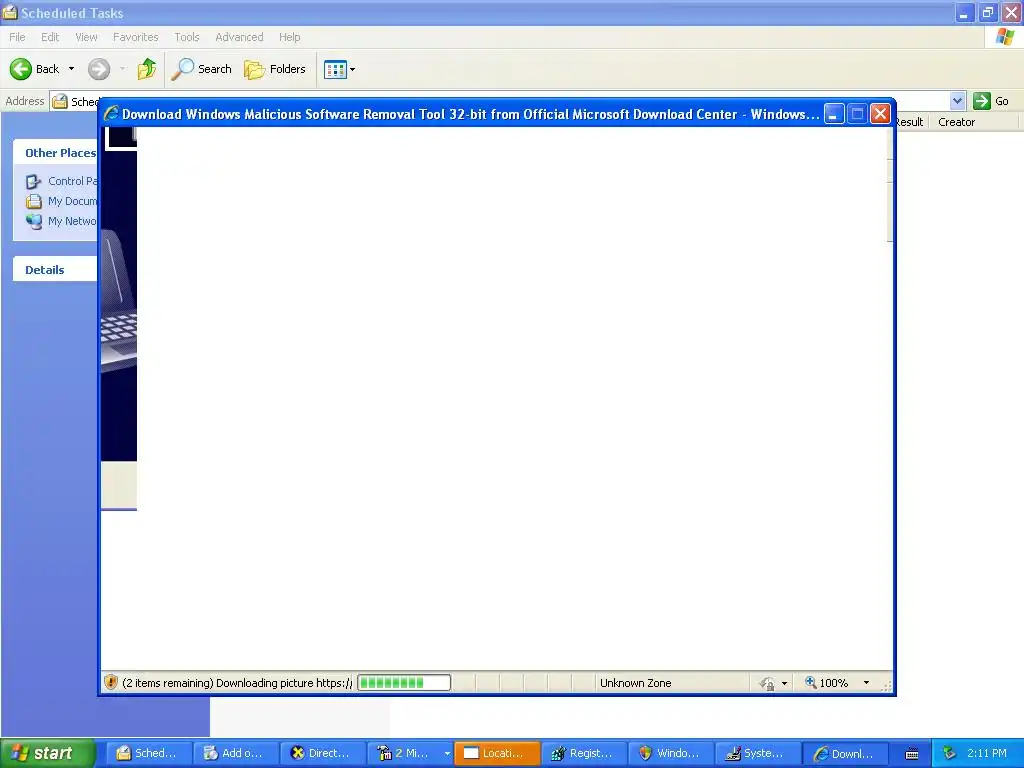
Task: Switch to Windo... taskbar button
Action: click(x=671, y=753)
